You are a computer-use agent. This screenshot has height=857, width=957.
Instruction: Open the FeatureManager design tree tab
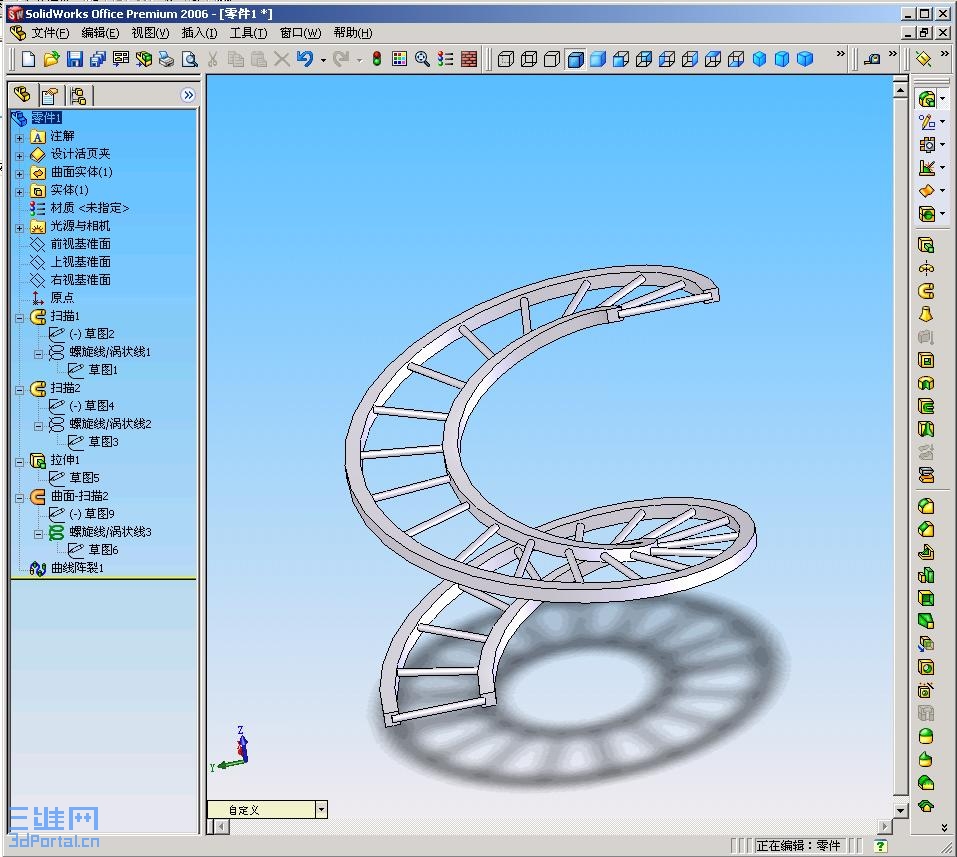[x=23, y=95]
